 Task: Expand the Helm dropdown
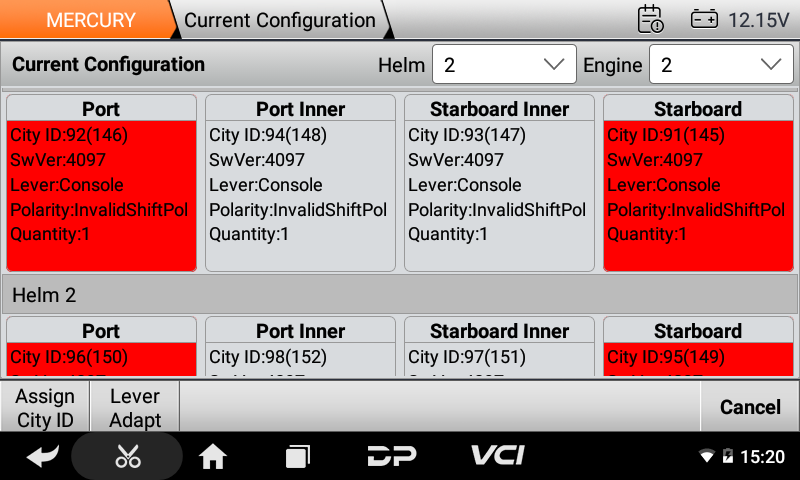pyautogui.click(x=504, y=65)
